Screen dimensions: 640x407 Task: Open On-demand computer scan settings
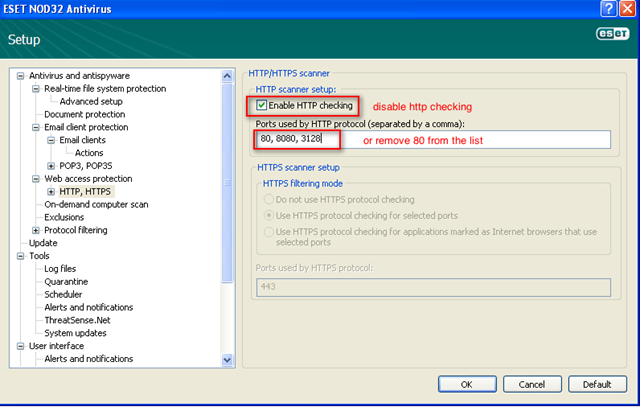[x=96, y=205]
